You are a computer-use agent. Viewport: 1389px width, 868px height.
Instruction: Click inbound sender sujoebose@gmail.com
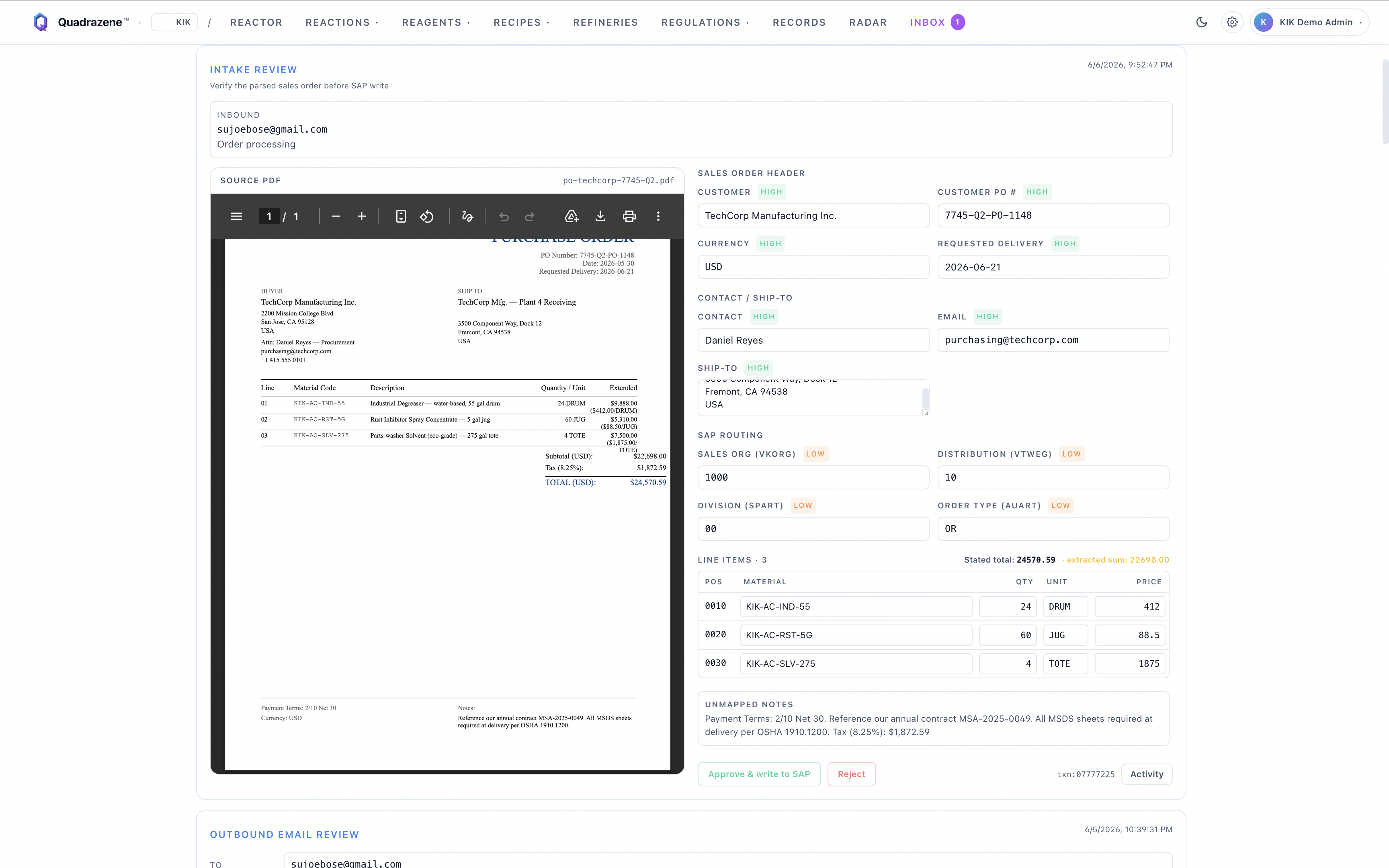click(x=272, y=130)
